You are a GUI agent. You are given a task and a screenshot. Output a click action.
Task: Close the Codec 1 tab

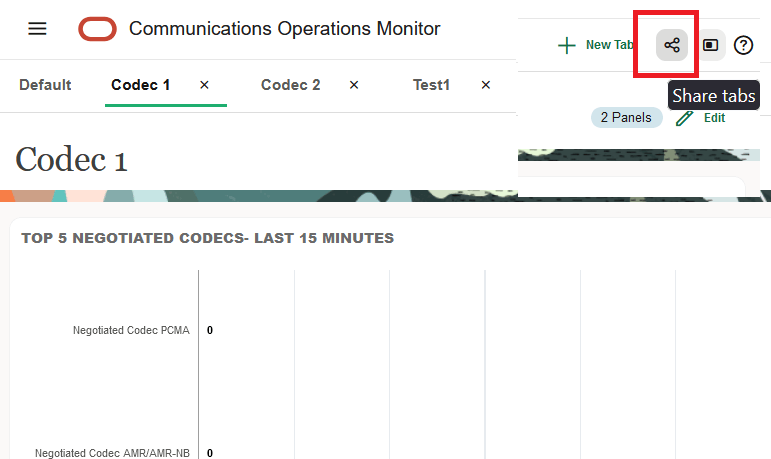click(205, 85)
